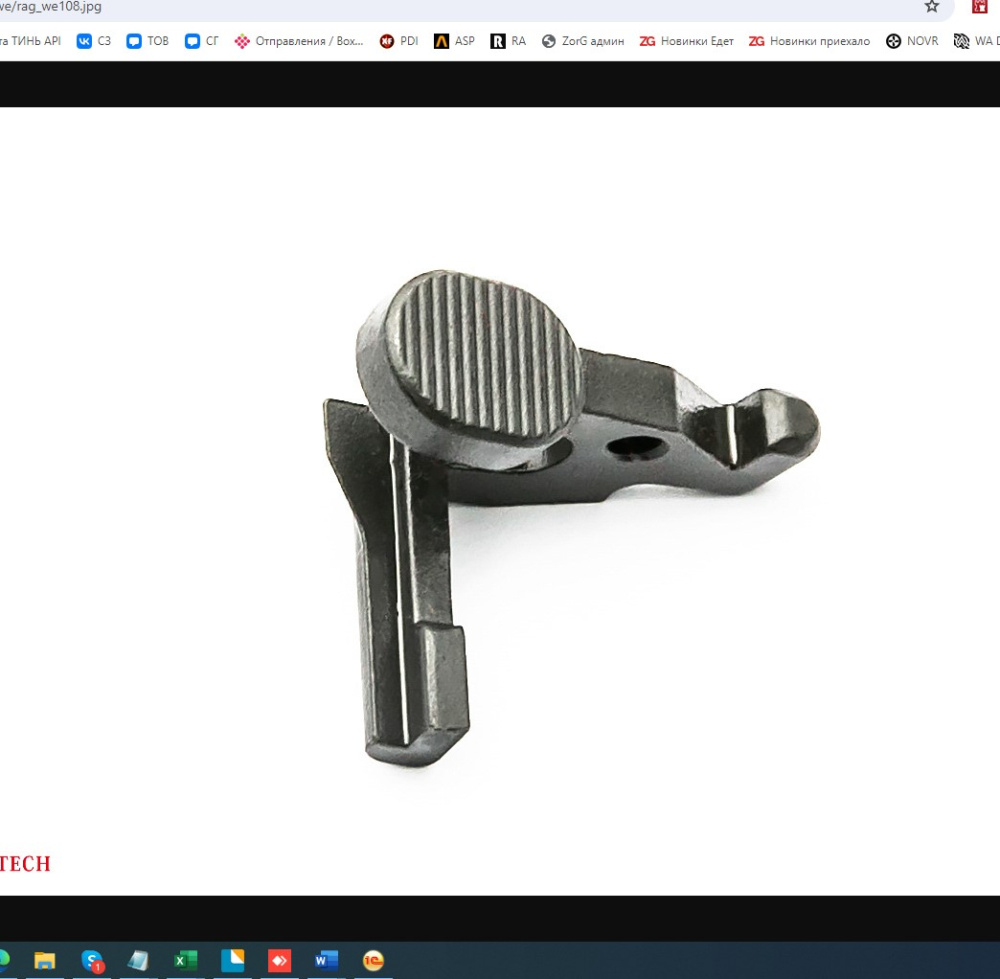Open the 'Отправления / Box...' bookmark

tap(299, 41)
